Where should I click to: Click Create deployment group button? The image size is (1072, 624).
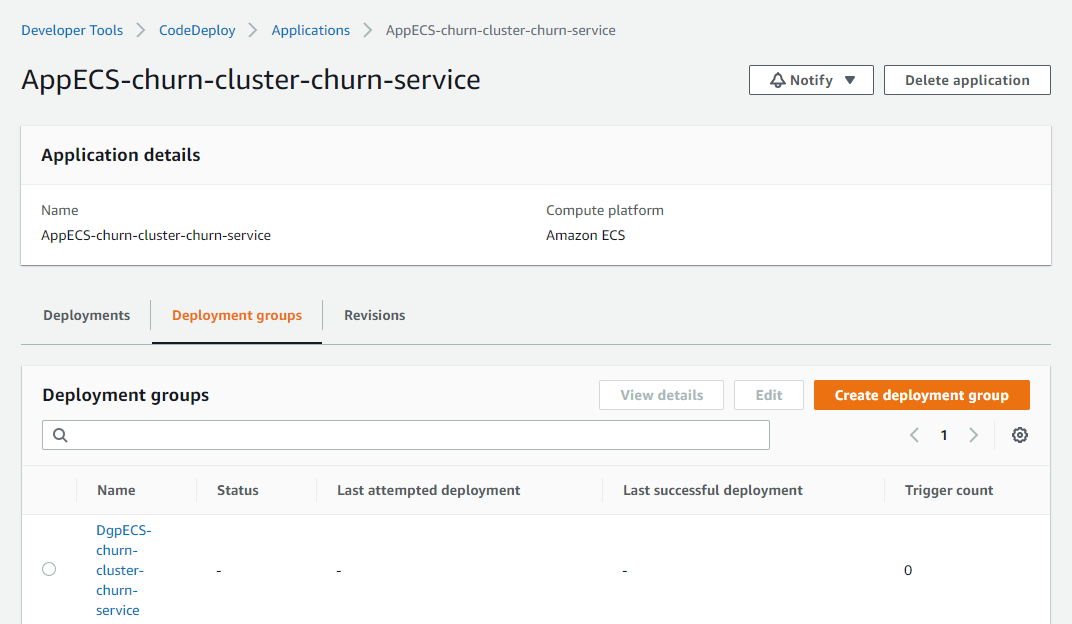tap(922, 395)
